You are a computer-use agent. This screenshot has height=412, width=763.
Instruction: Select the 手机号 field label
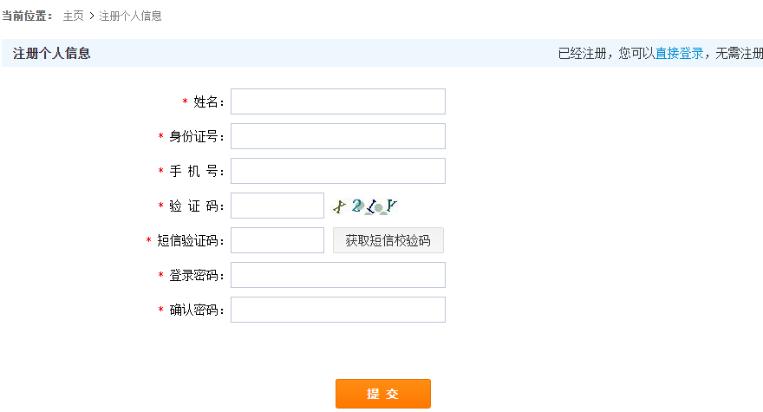(197, 171)
